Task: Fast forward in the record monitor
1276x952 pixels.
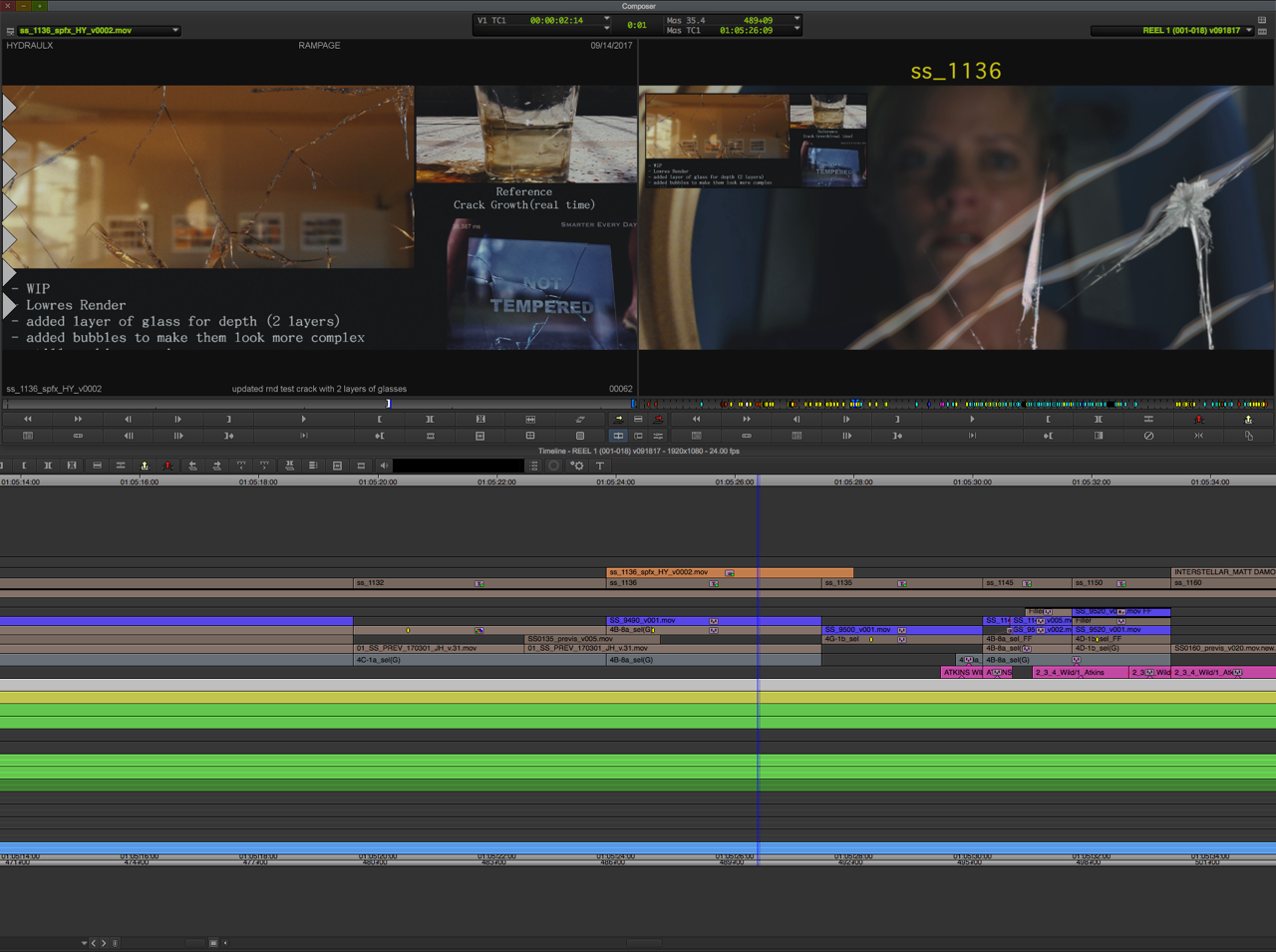Action: point(746,419)
